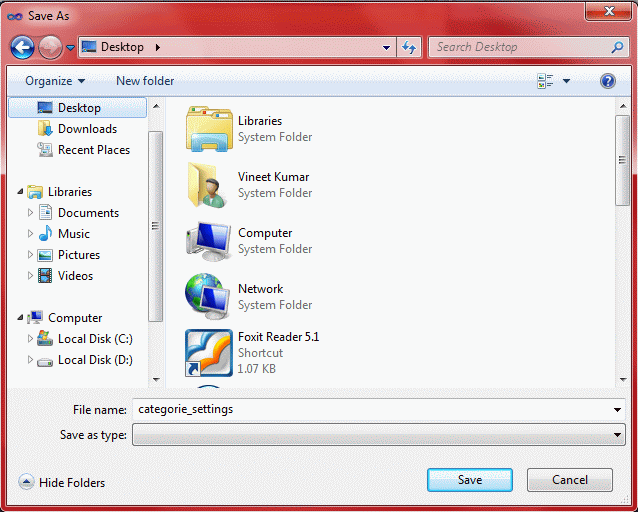Screen dimensions: 638x512
Task: Click Videos film icon in tree
Action: click(x=45, y=276)
